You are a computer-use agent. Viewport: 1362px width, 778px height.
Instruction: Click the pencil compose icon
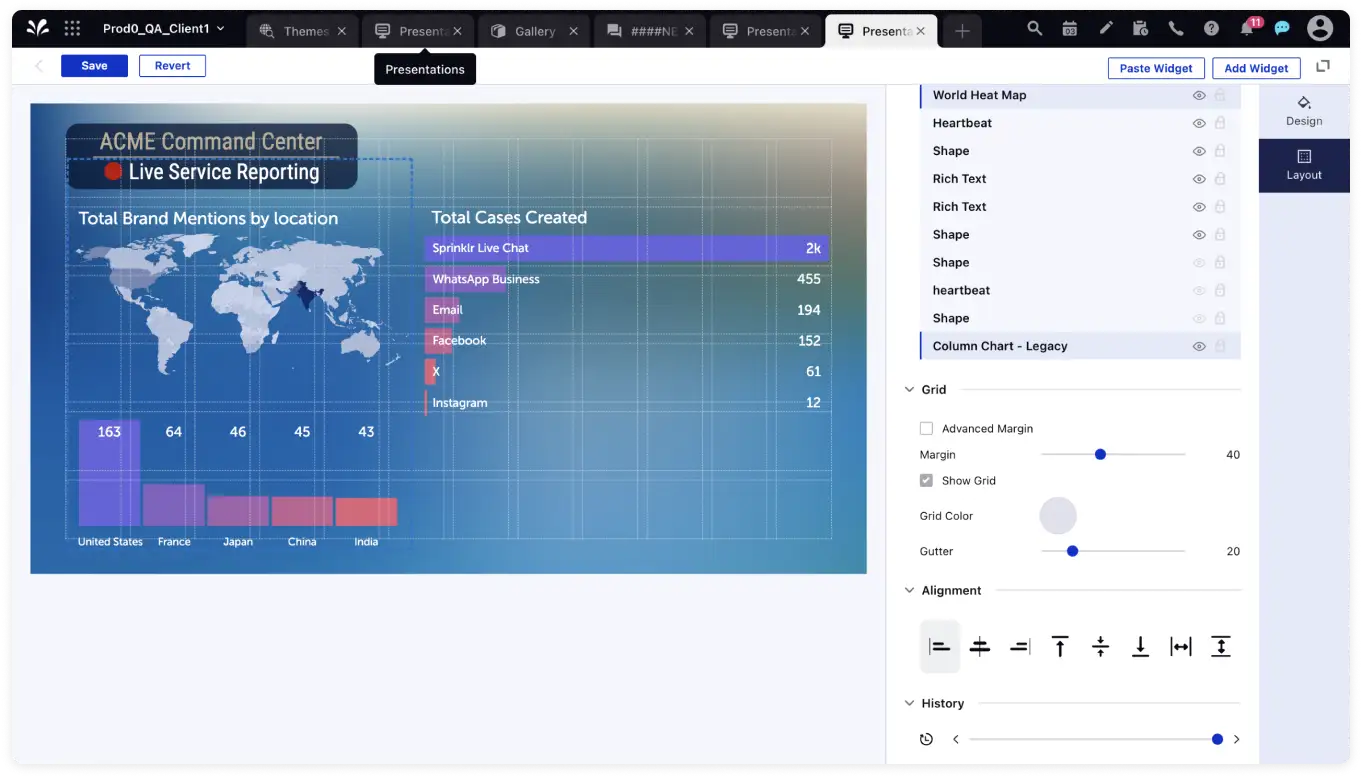point(1105,29)
